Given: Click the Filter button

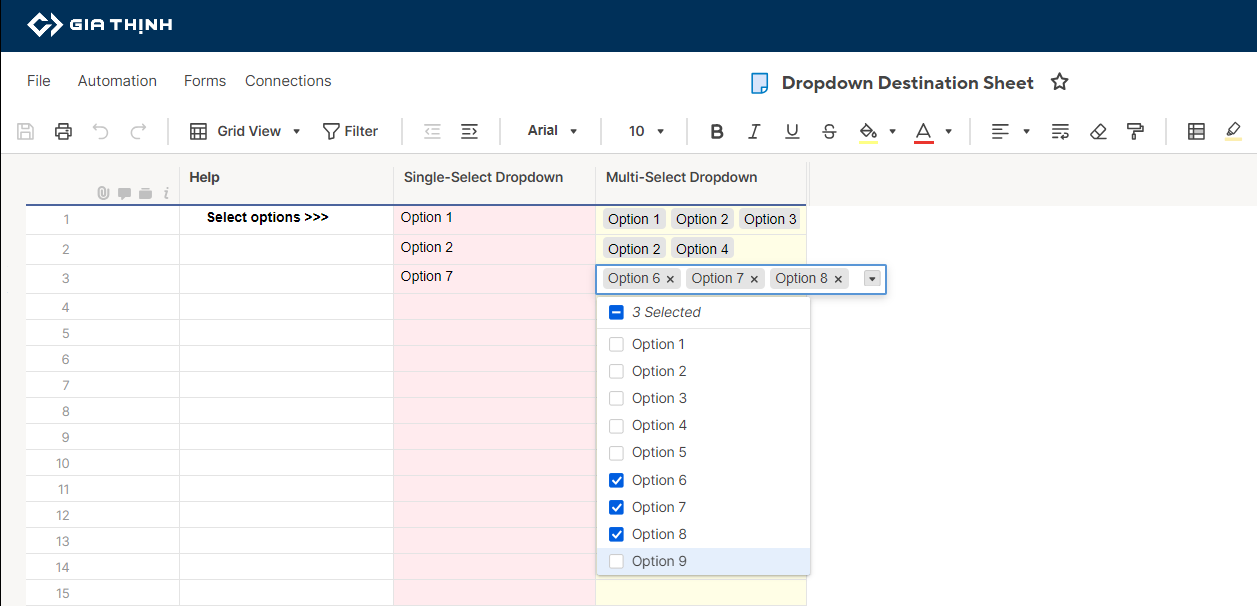Looking at the screenshot, I should click(x=350, y=131).
